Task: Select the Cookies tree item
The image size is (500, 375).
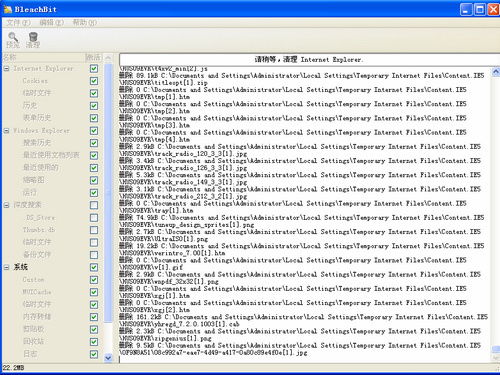Action: (x=35, y=81)
